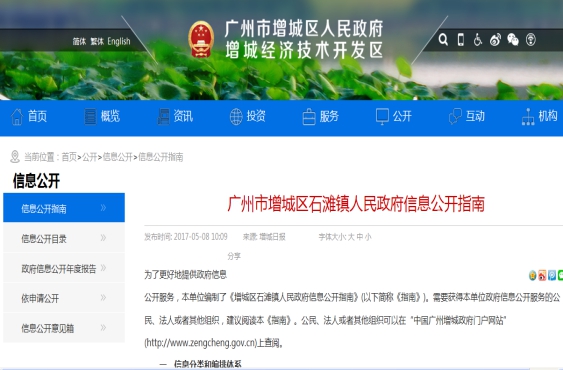The width and height of the screenshot is (563, 370).
Task: Click the document icon beside 概览
Action: 90,117
